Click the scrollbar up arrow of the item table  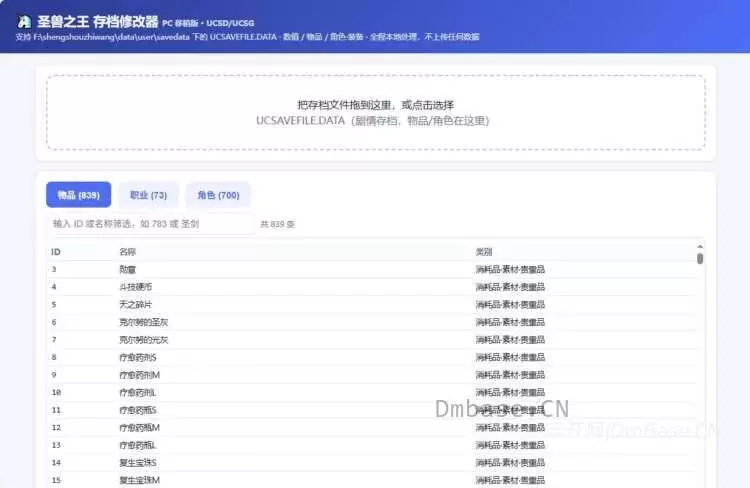[700, 246]
